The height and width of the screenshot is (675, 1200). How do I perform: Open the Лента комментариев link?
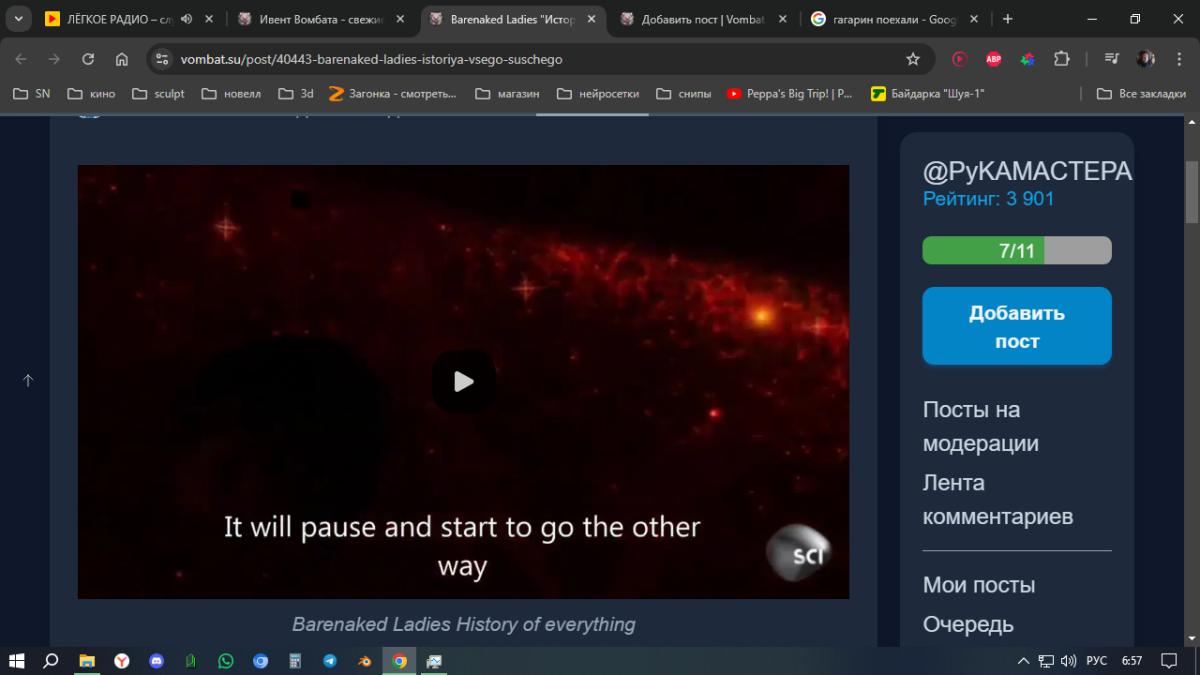pyautogui.click(x=998, y=499)
